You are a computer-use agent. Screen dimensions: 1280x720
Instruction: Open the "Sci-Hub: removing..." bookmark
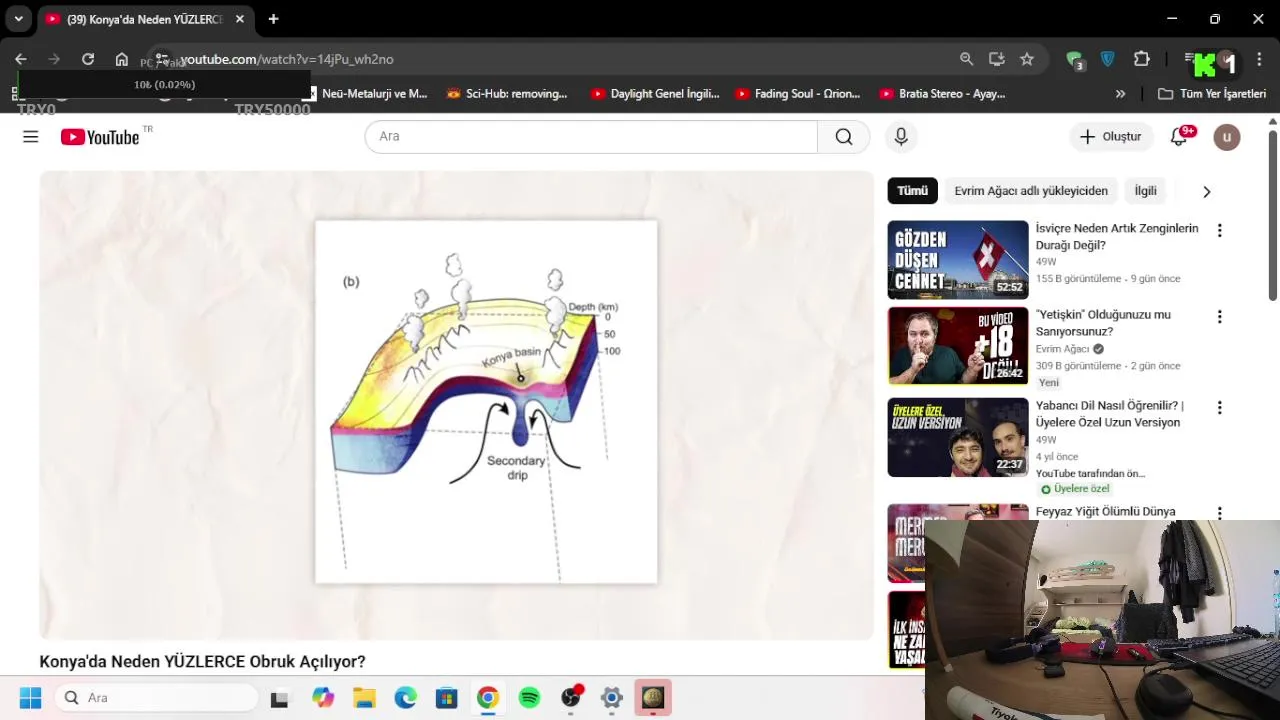pos(507,94)
